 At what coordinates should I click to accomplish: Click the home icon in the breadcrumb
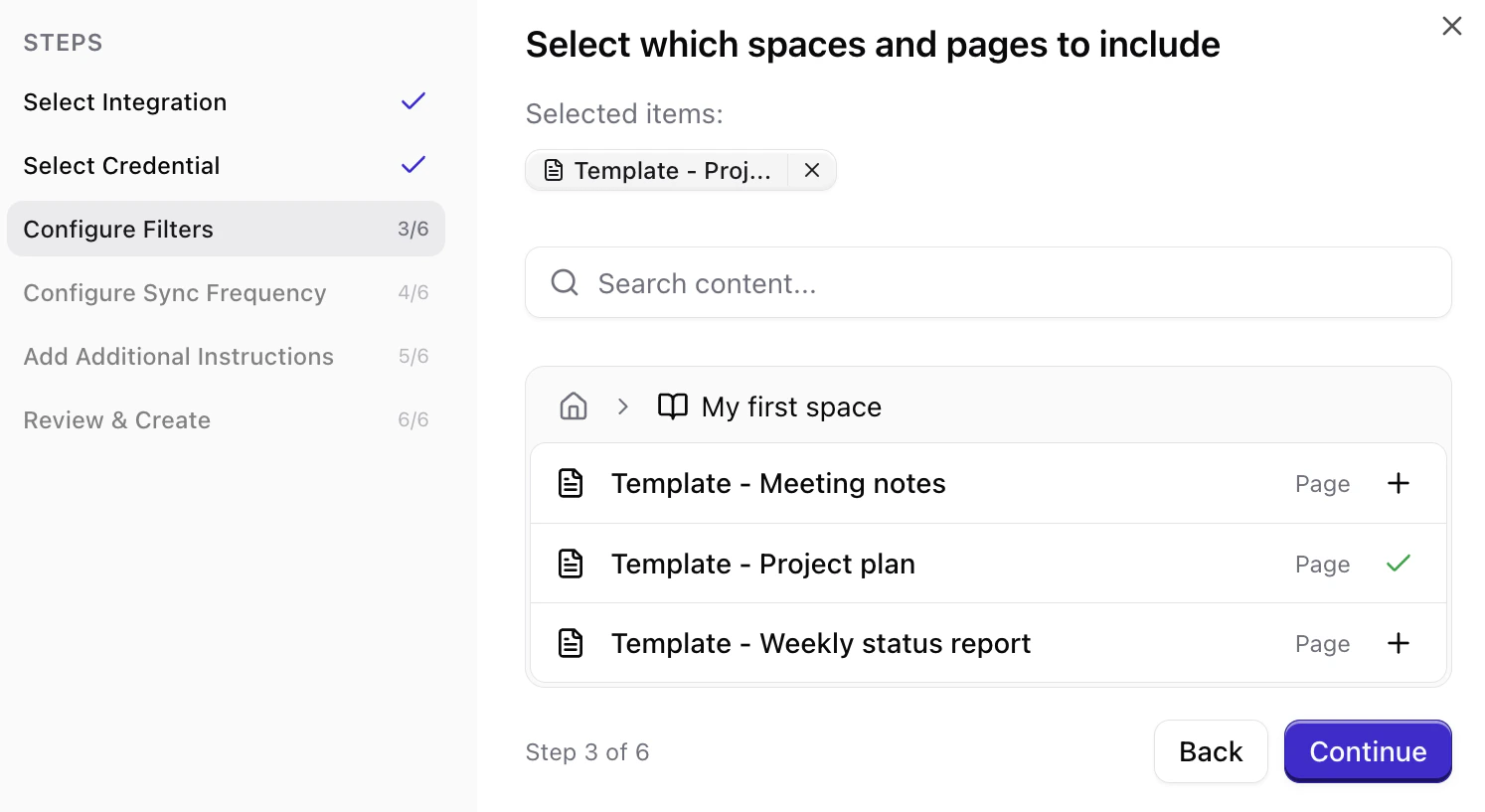573,406
